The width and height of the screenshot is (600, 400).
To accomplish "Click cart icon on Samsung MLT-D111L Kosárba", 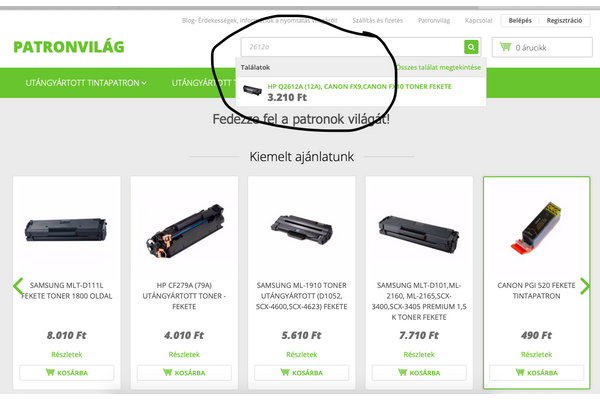I will click(x=50, y=372).
